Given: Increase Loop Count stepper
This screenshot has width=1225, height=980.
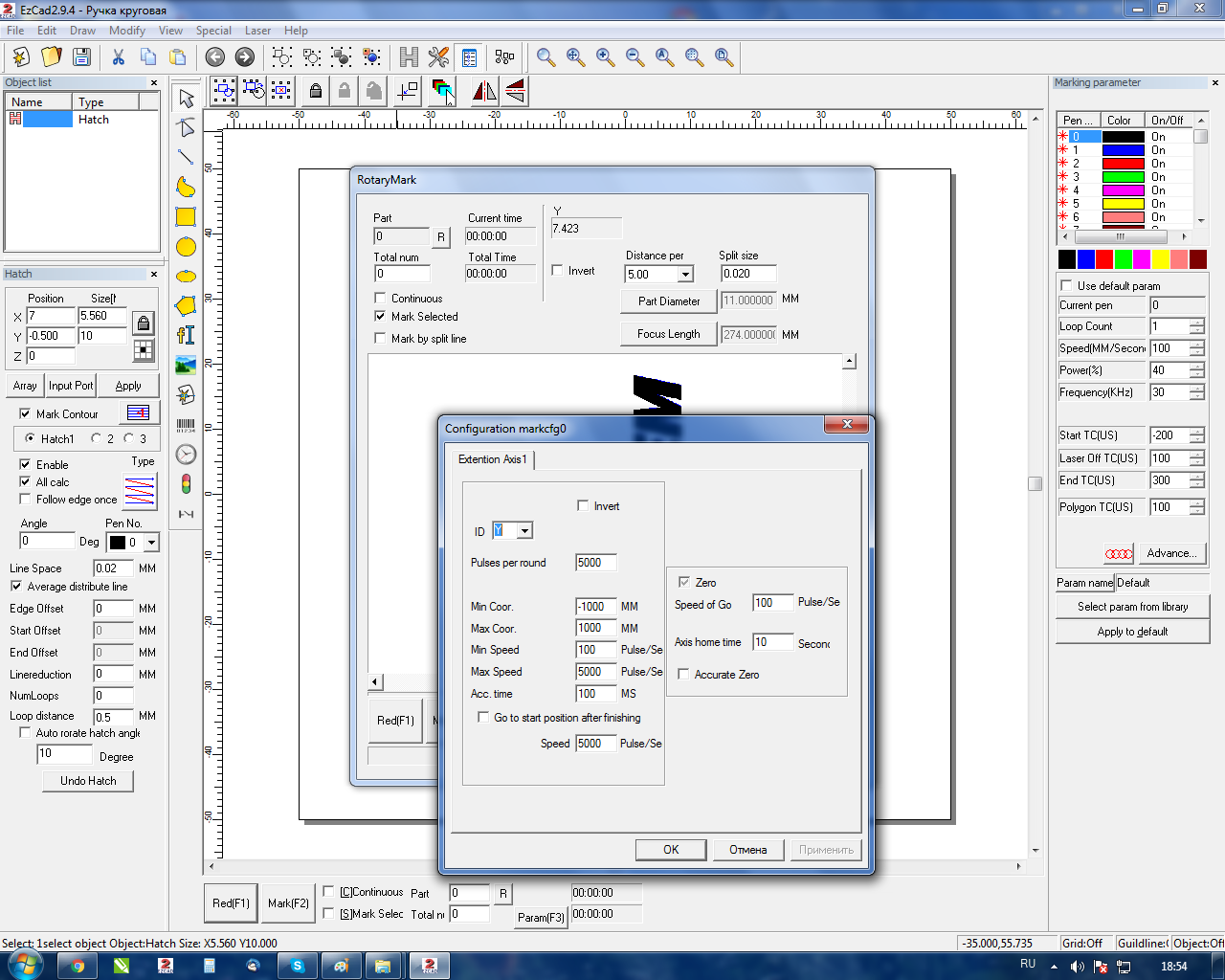Looking at the screenshot, I should point(1197,323).
